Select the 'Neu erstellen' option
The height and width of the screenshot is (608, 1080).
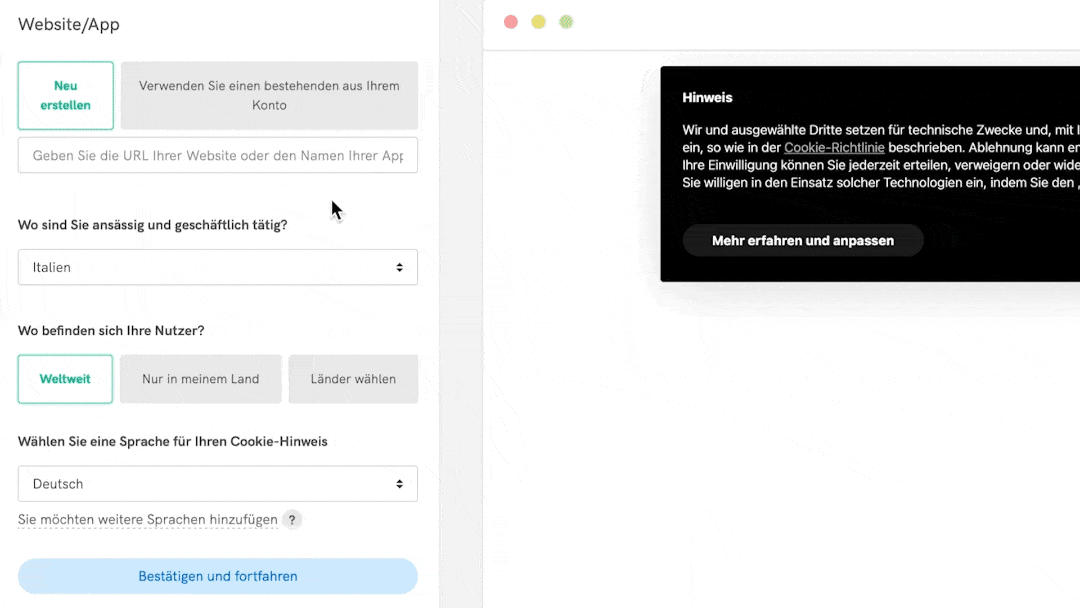coord(66,96)
